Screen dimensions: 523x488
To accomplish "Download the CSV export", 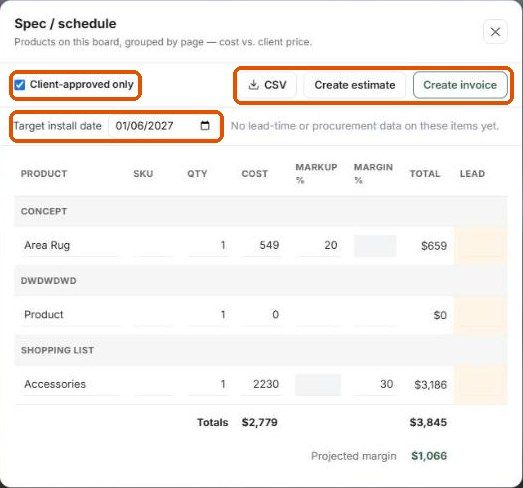I will point(268,85).
